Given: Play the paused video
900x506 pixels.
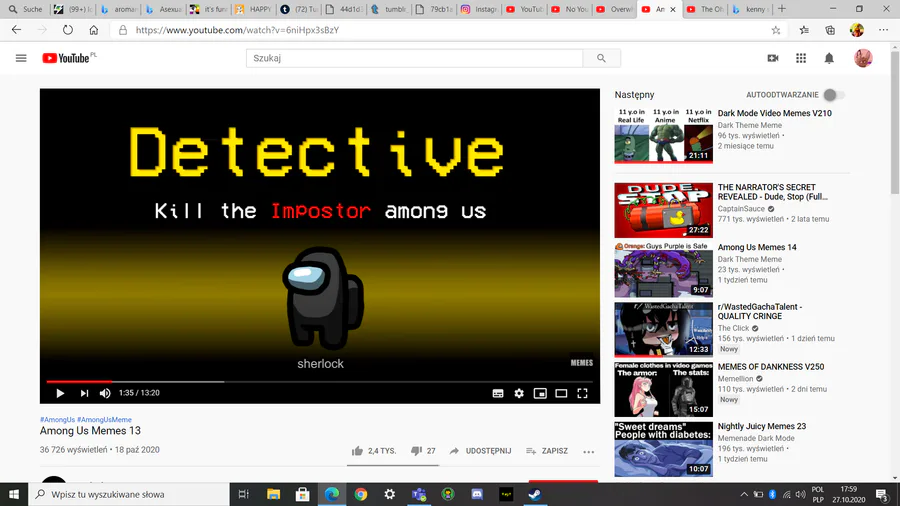Looking at the screenshot, I should click(60, 393).
